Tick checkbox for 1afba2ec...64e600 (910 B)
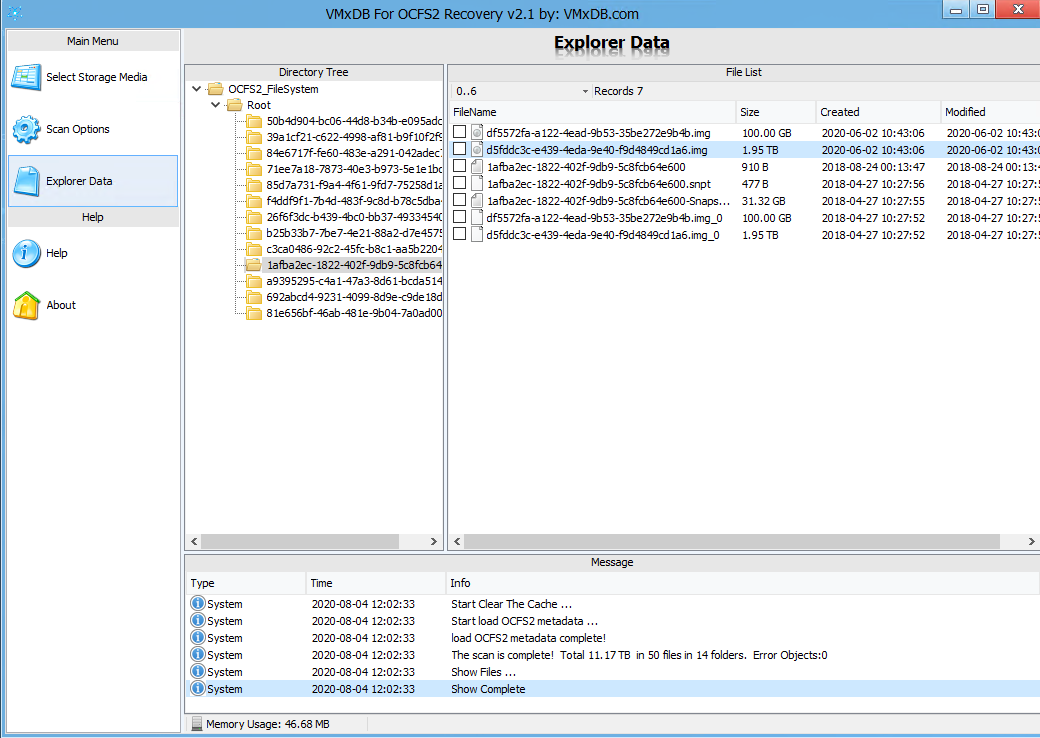The image size is (1040, 738). pos(459,166)
